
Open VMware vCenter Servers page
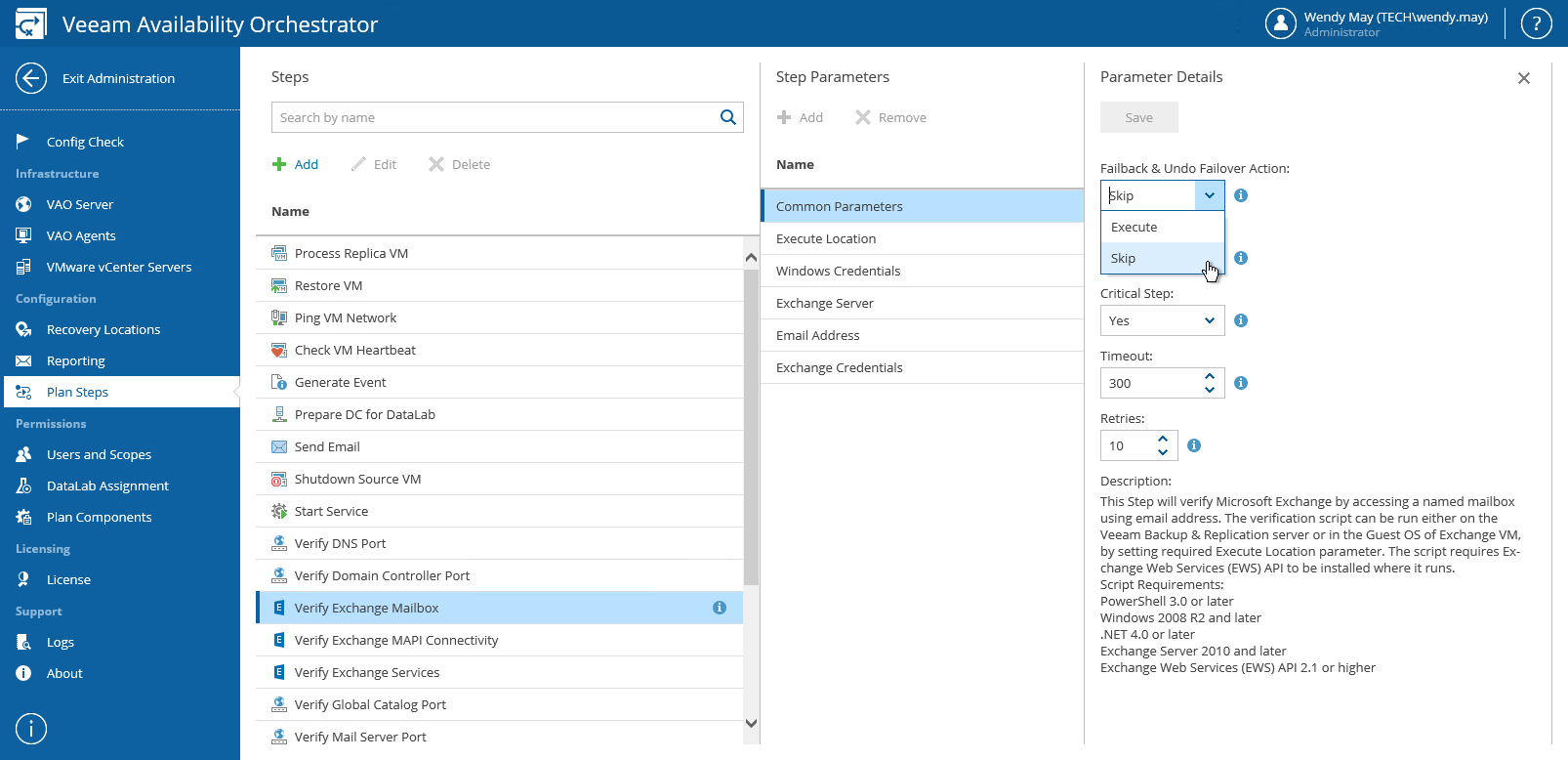(119, 267)
